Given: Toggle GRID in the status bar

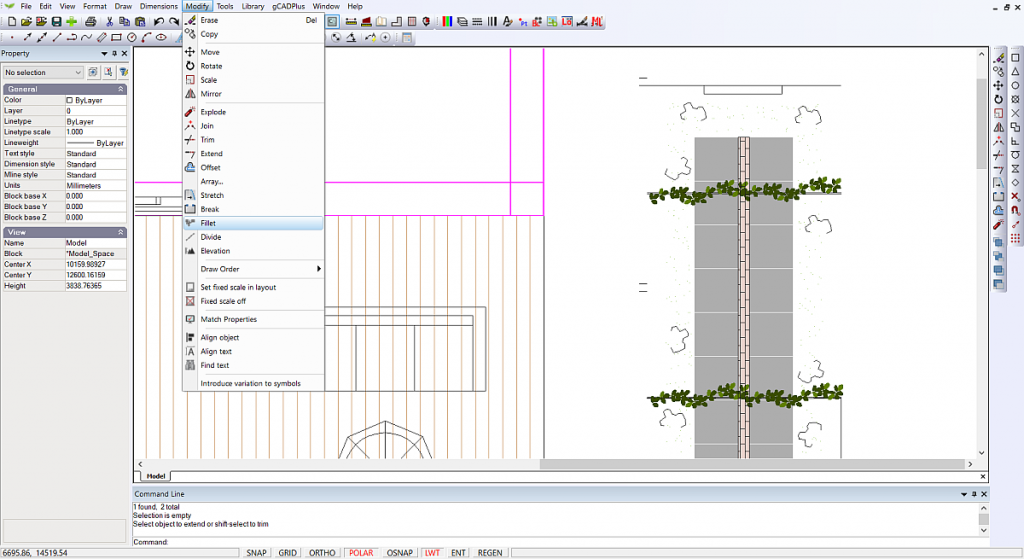Looking at the screenshot, I should click(x=287, y=552).
